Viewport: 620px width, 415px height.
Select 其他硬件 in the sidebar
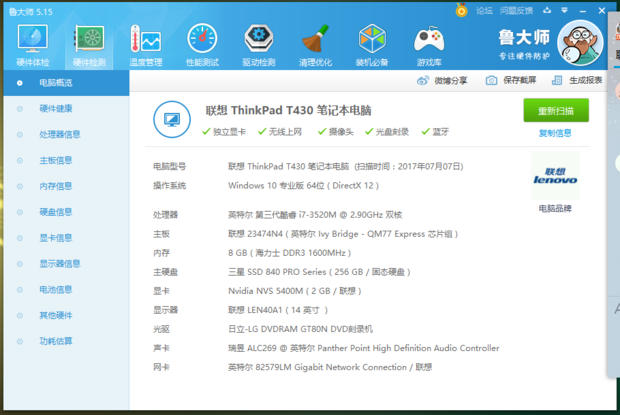[x=66, y=315]
